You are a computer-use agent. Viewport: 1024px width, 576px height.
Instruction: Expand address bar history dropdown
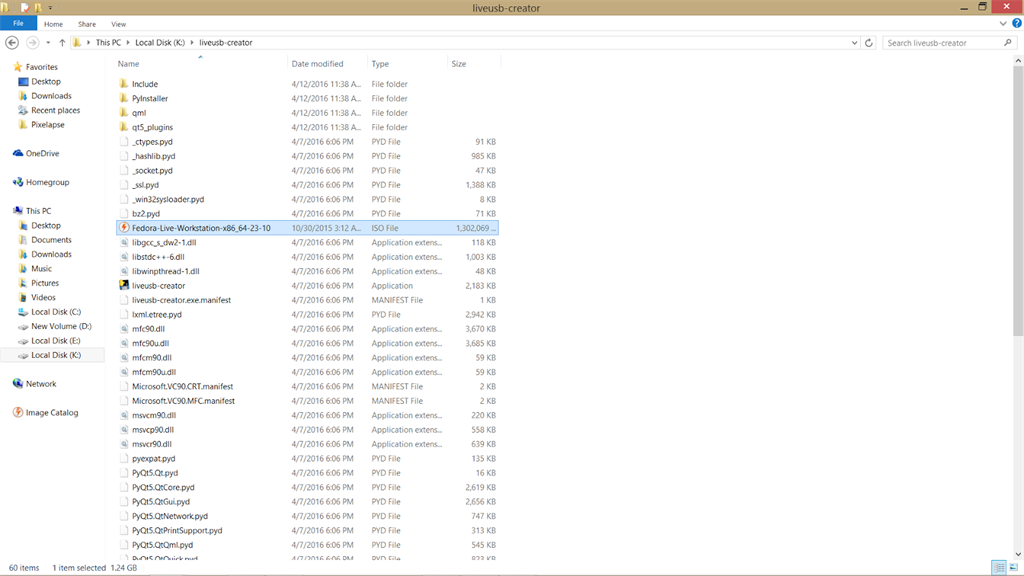pos(854,42)
